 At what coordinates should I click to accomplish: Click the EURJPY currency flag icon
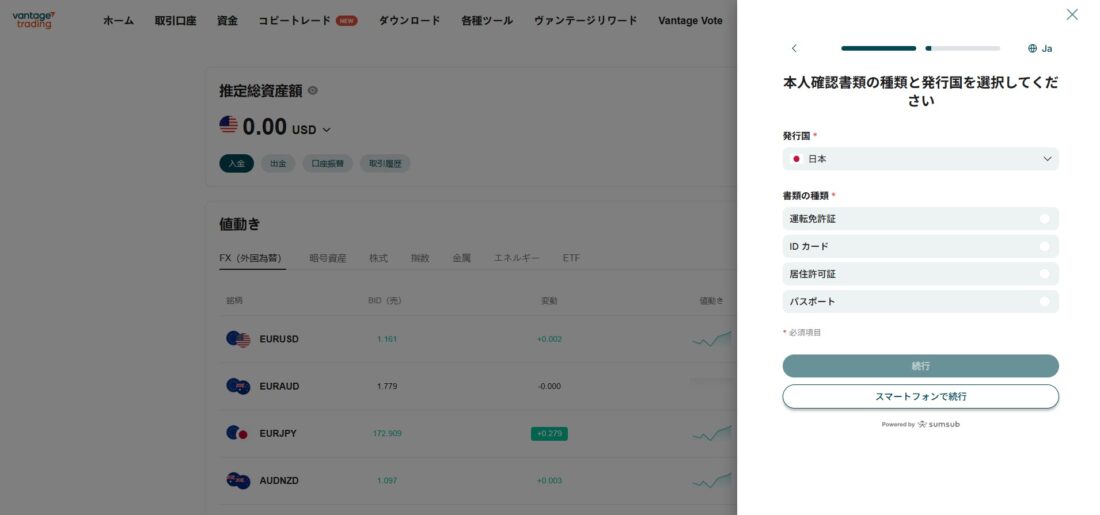pyautogui.click(x=237, y=433)
